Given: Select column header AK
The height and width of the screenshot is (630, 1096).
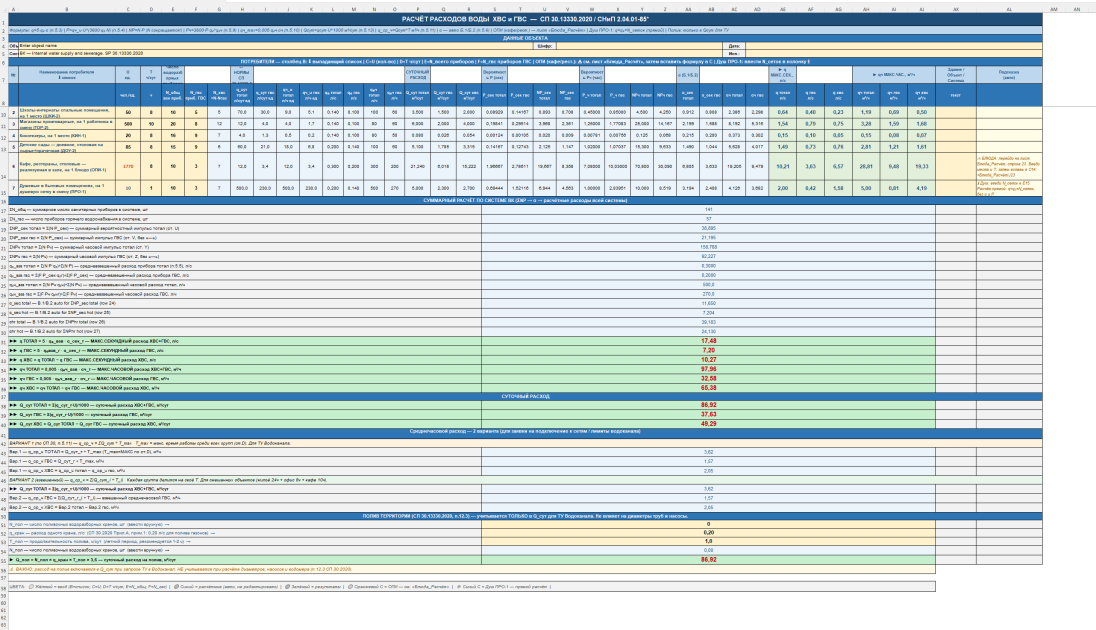Looking at the screenshot, I should [x=956, y=9].
